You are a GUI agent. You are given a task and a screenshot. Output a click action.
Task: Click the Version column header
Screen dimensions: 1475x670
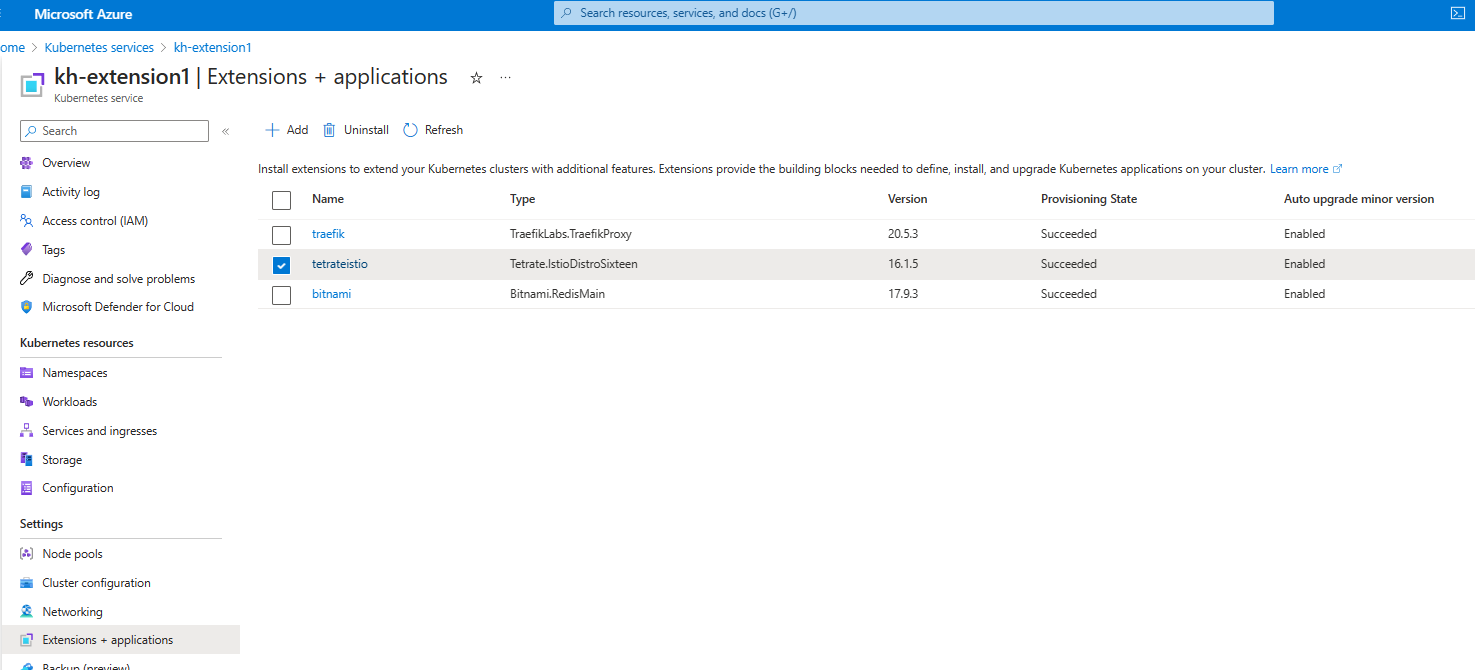click(908, 199)
